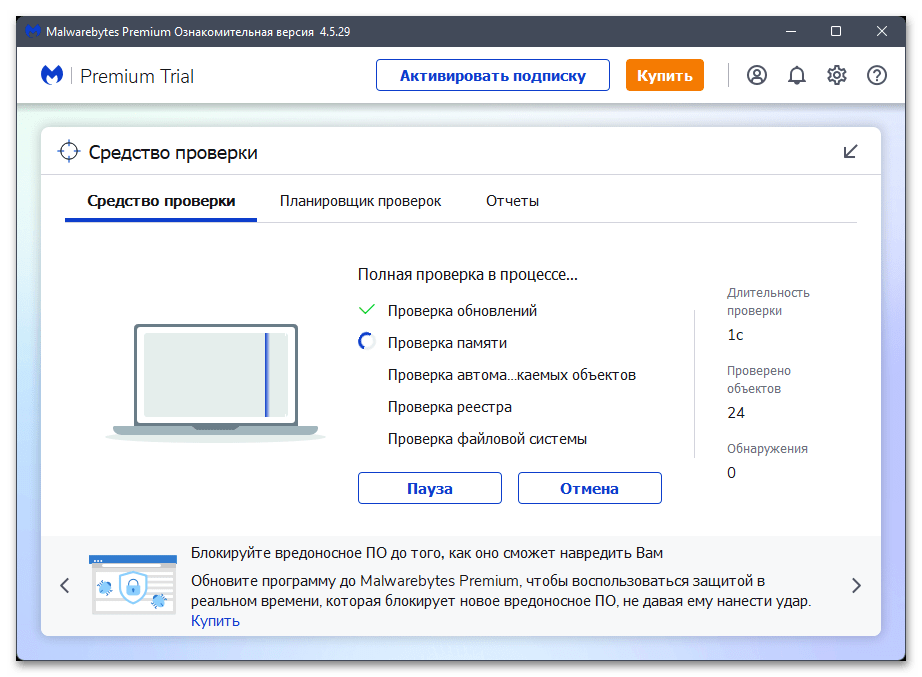Click the Malwarebytes logo in the header
Screen dimensions: 922x677
coord(52,75)
